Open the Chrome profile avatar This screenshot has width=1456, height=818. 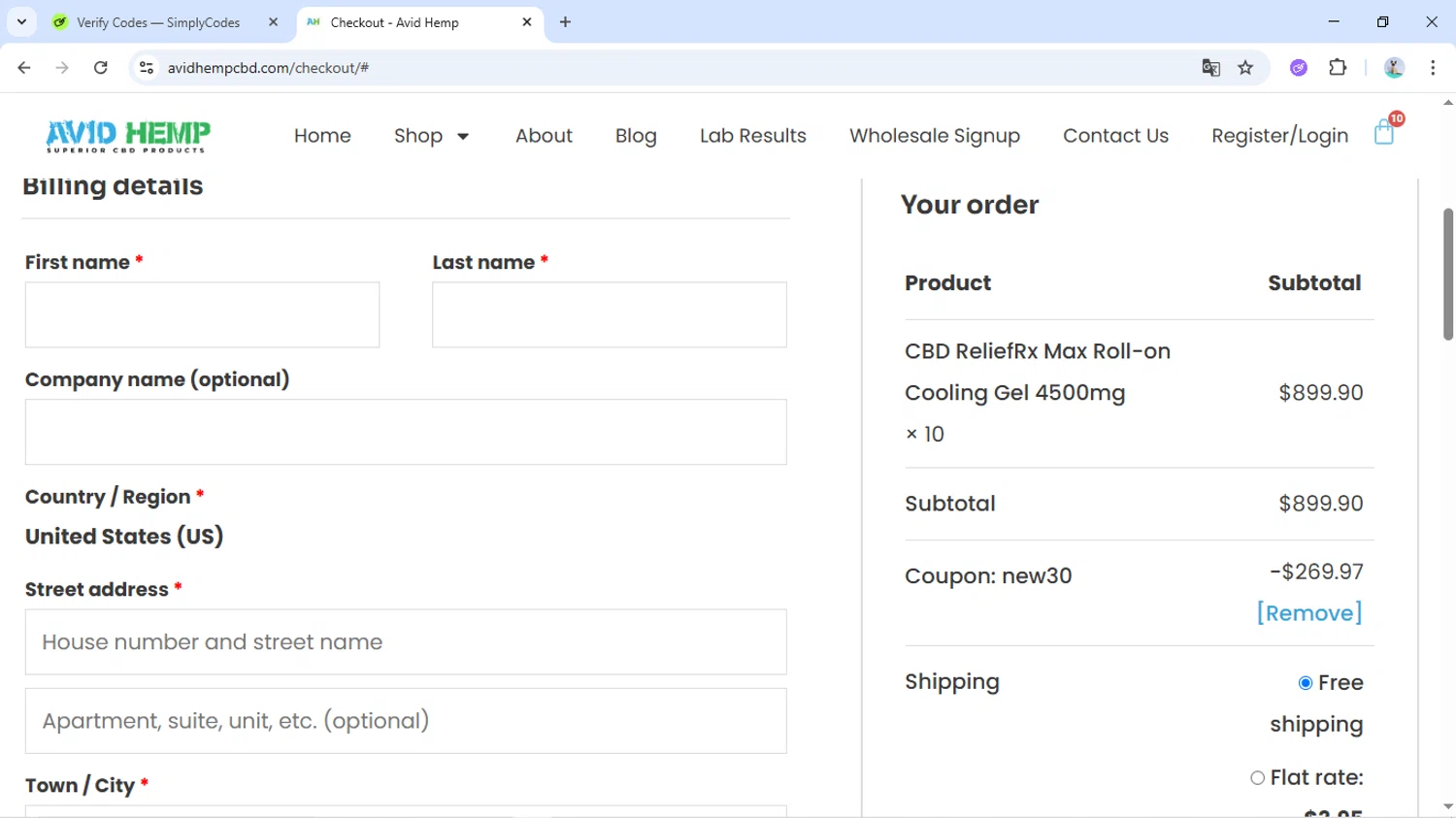pyautogui.click(x=1394, y=68)
